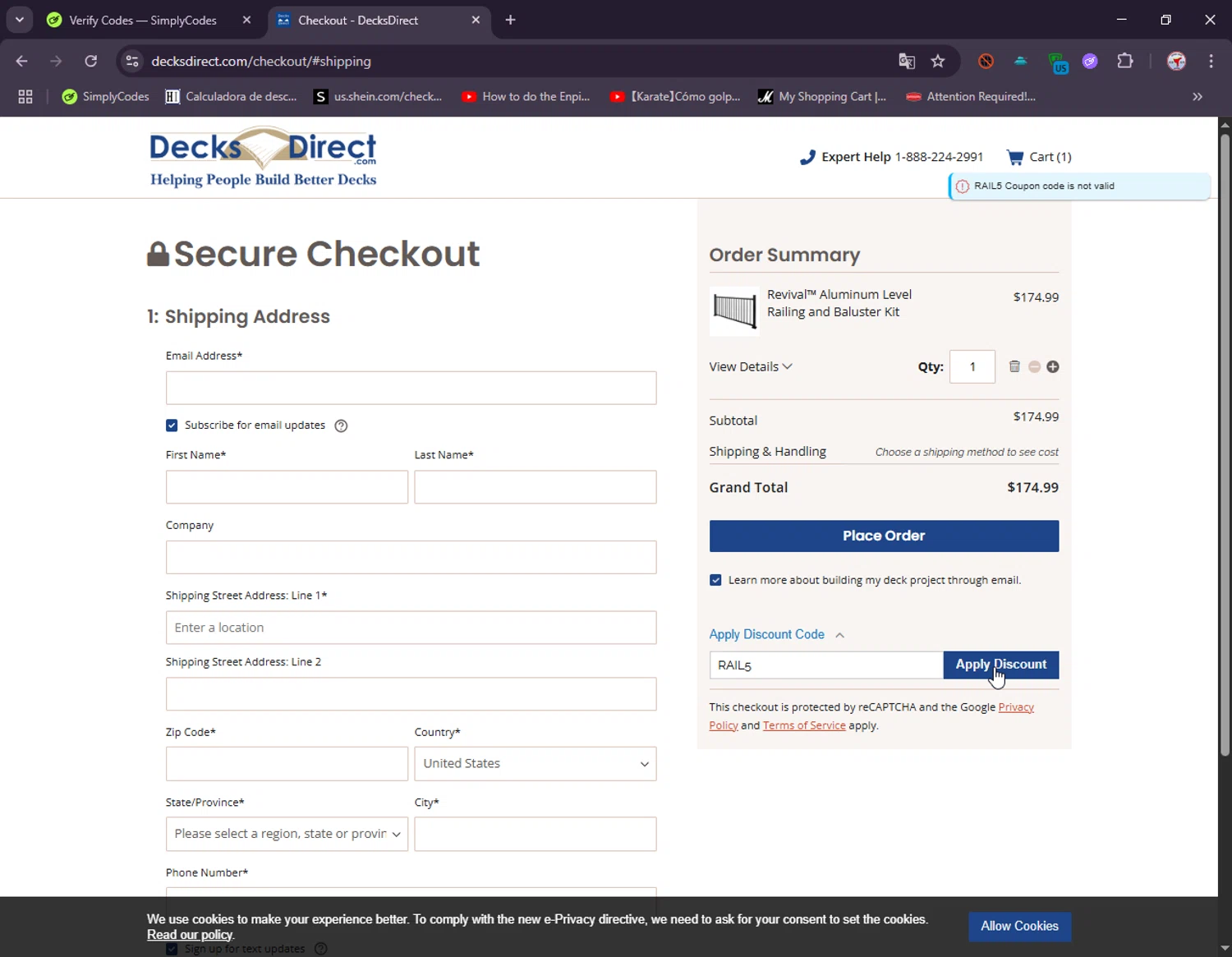The width and height of the screenshot is (1232, 957).
Task: Collapse the Apply Discount Code section
Action: click(x=776, y=634)
